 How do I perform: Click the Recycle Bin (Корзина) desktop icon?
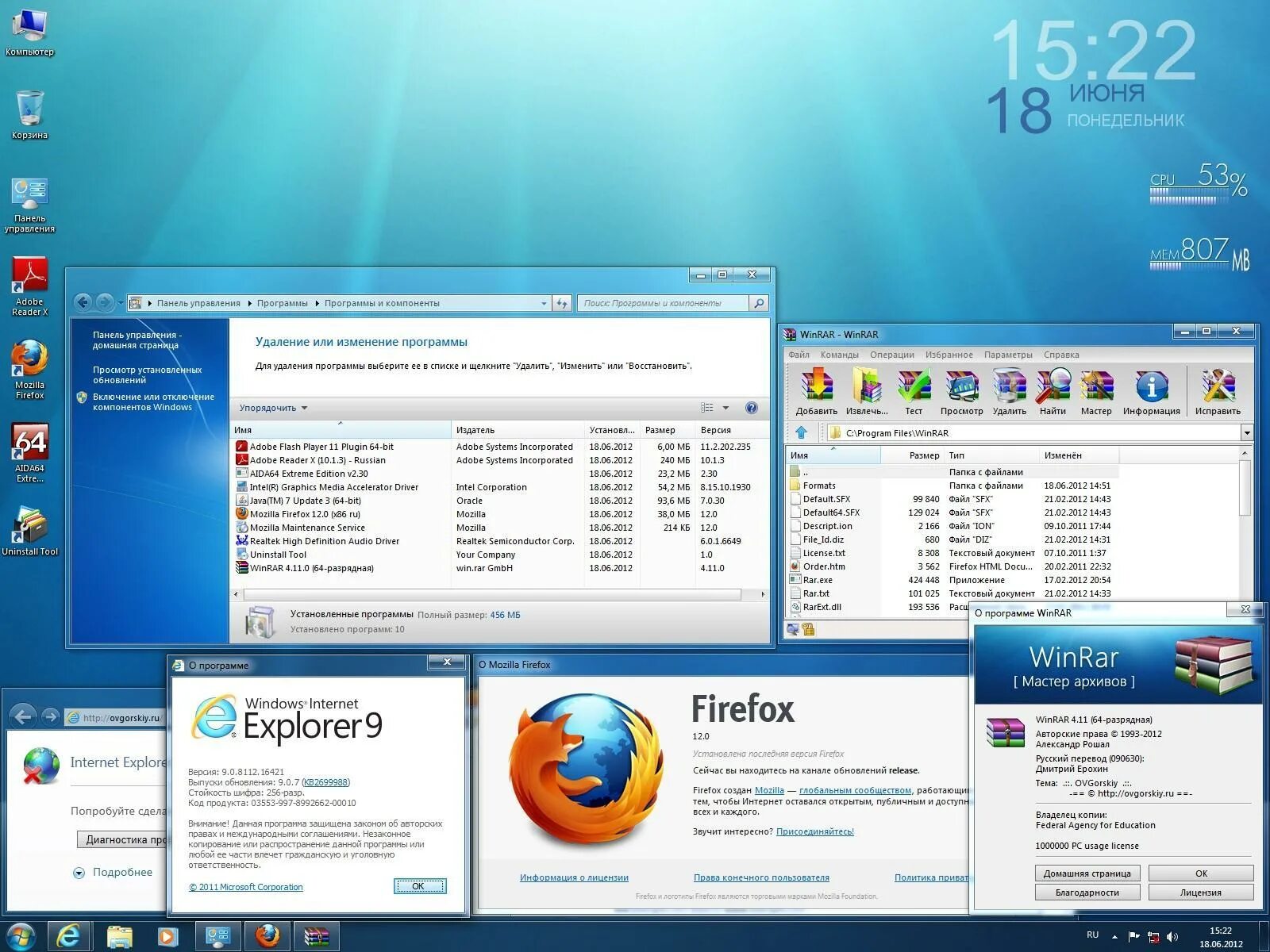click(x=29, y=115)
